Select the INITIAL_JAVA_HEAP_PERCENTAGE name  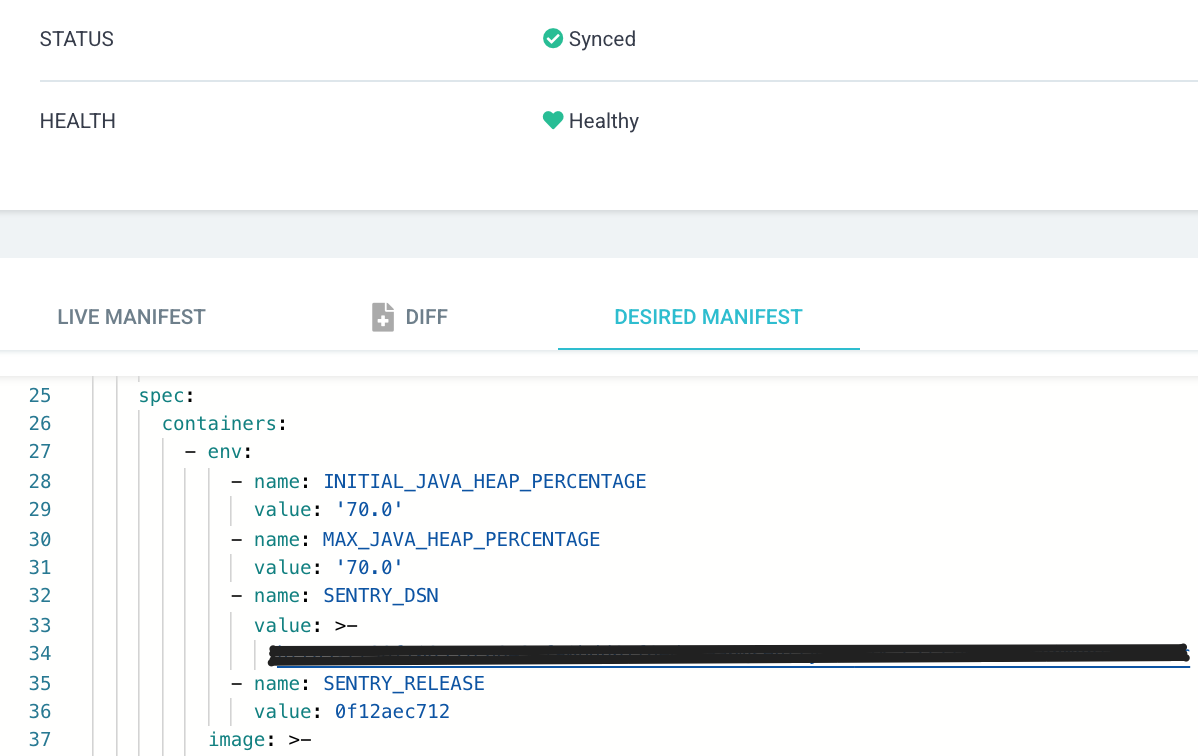click(484, 481)
